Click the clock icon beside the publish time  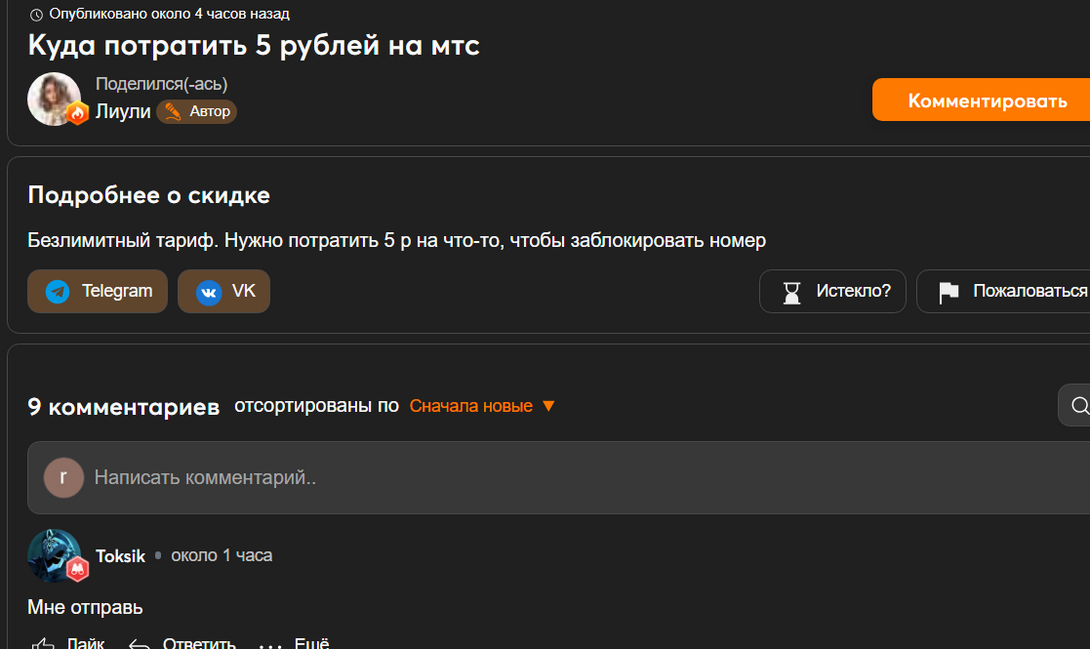[x=36, y=15]
